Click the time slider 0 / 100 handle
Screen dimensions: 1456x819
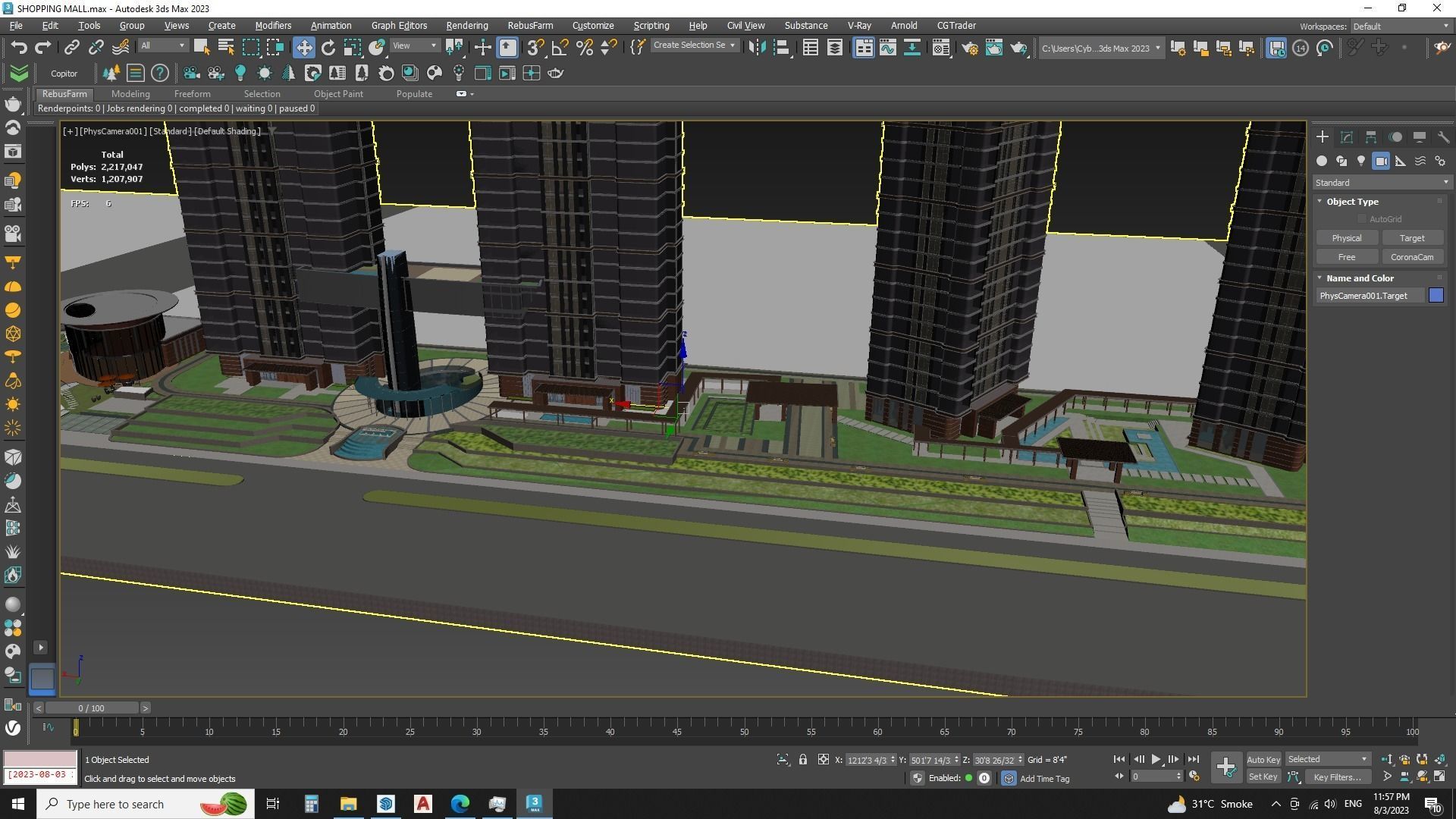[x=92, y=708]
